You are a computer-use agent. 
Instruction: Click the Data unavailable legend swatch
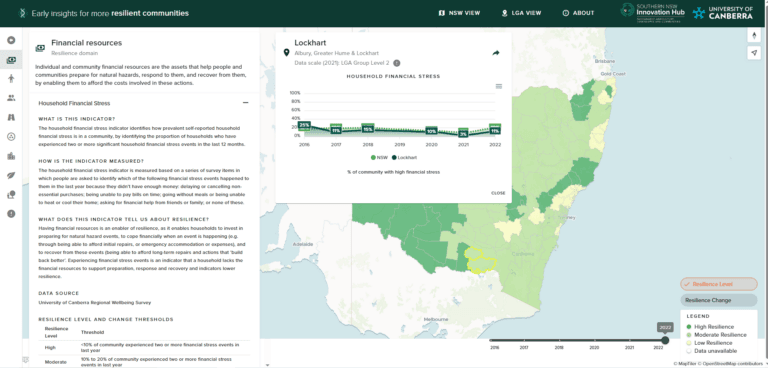[x=689, y=351]
